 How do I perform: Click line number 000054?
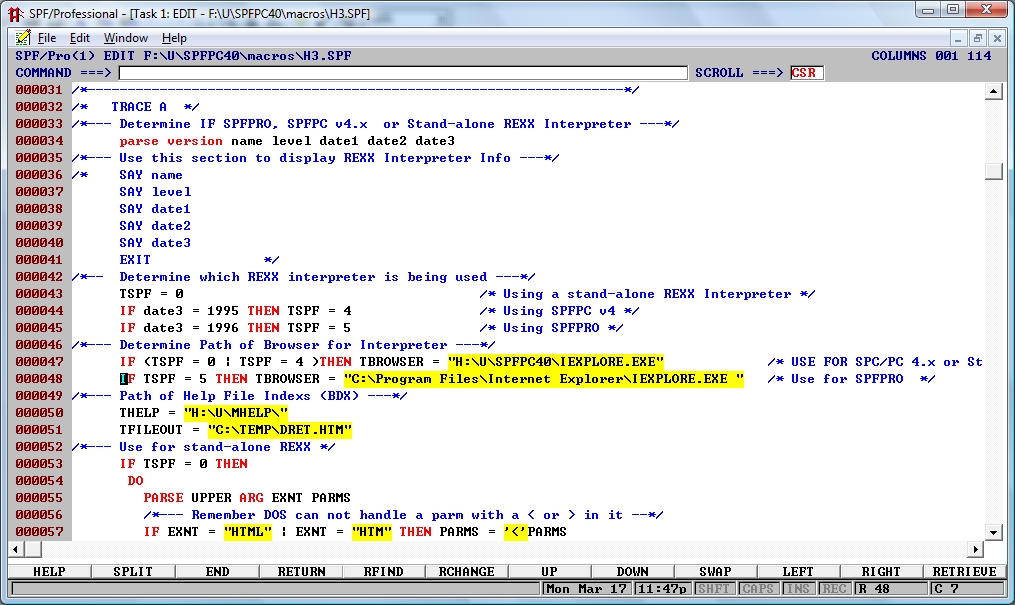pyautogui.click(x=39, y=481)
